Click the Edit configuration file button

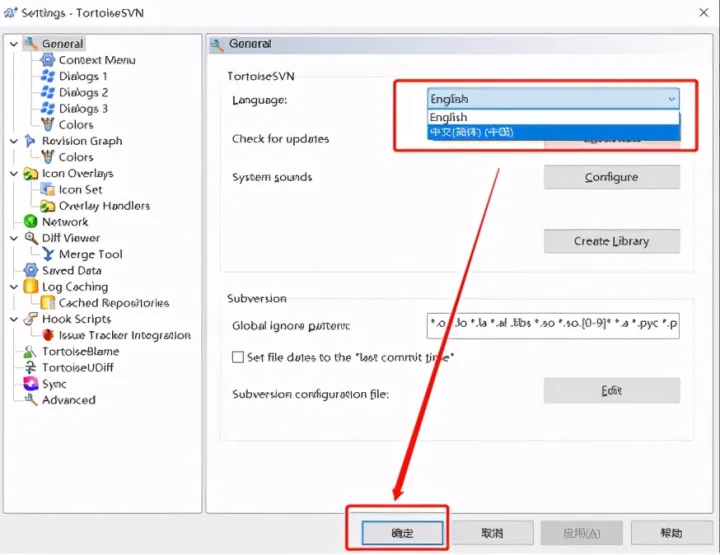pyautogui.click(x=611, y=391)
